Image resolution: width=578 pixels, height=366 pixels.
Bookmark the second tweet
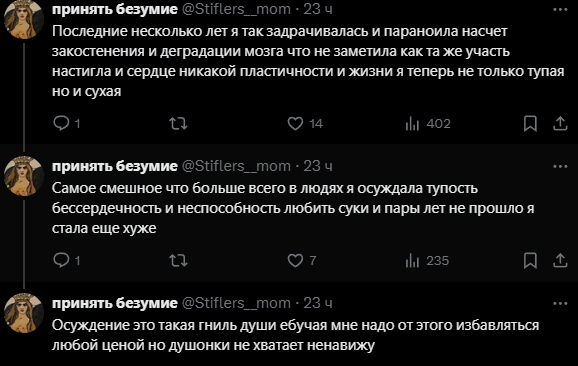coord(530,261)
